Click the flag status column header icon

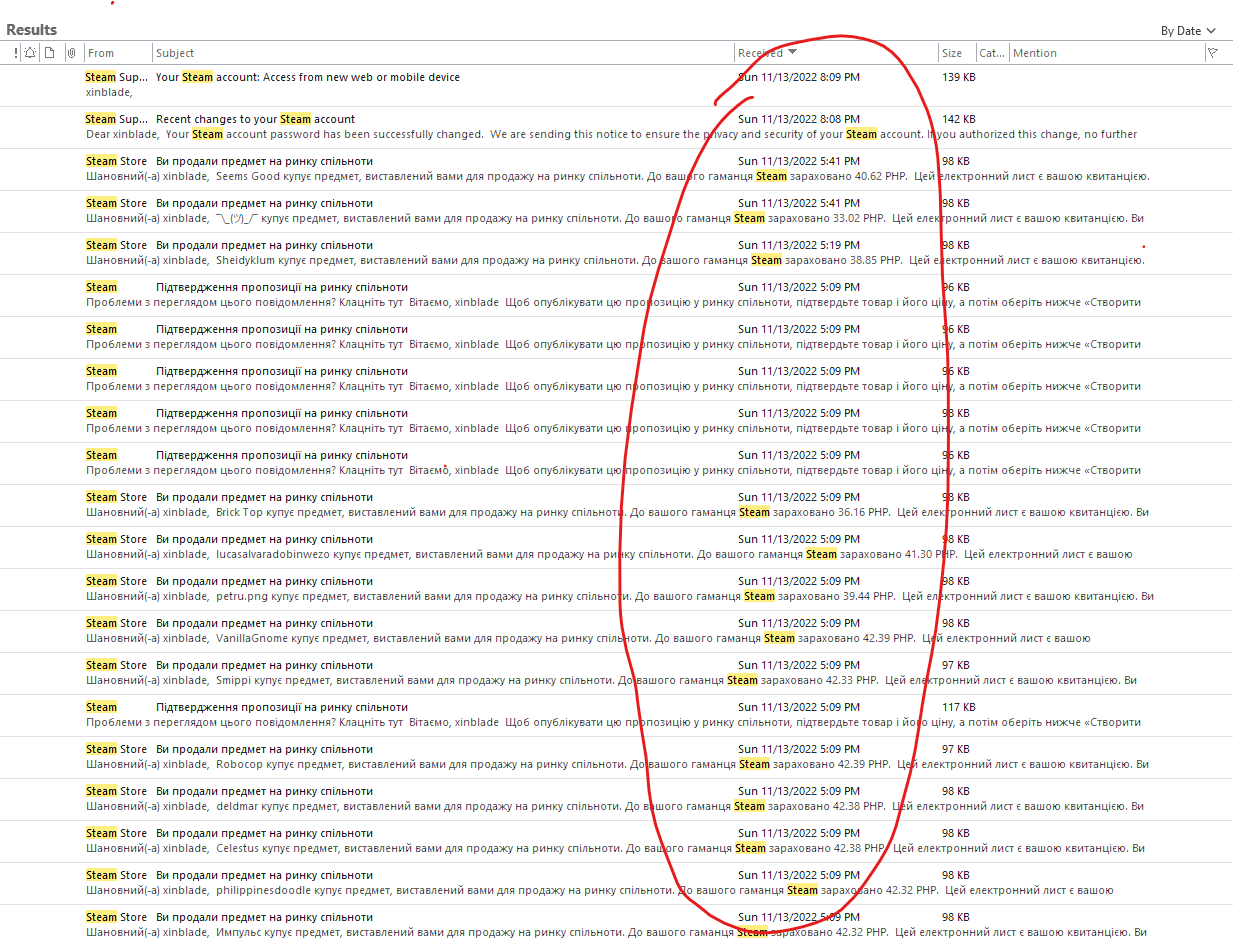(x=1215, y=52)
